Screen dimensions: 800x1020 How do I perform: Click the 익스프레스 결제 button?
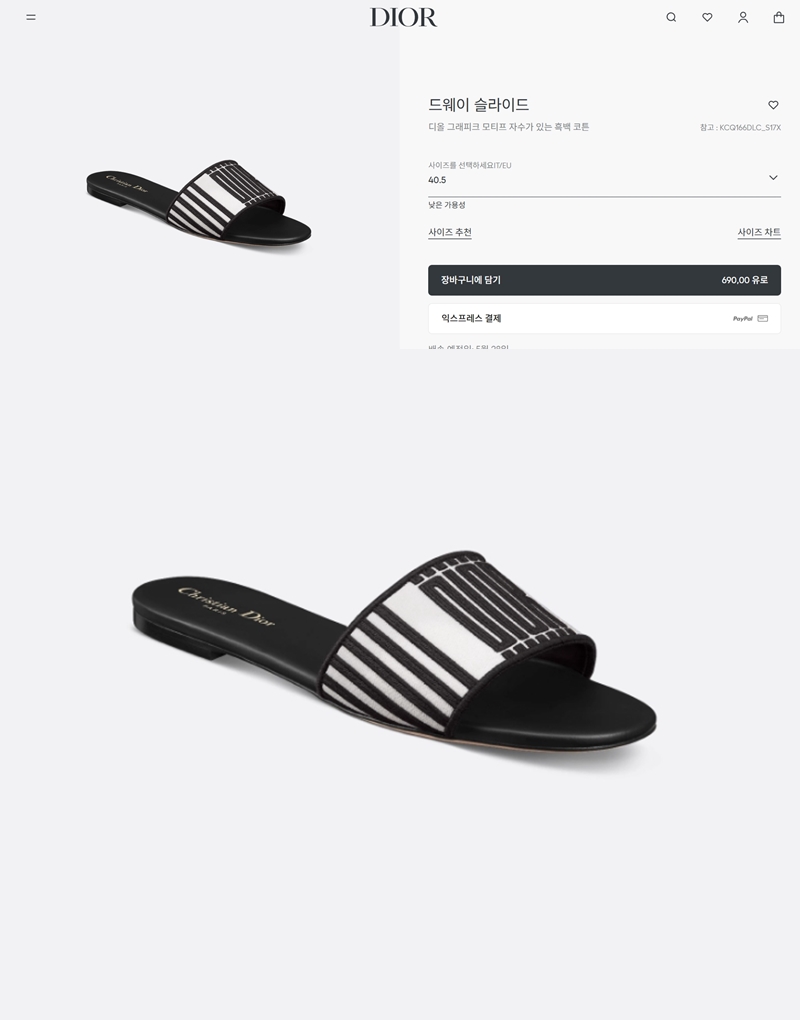click(x=604, y=319)
